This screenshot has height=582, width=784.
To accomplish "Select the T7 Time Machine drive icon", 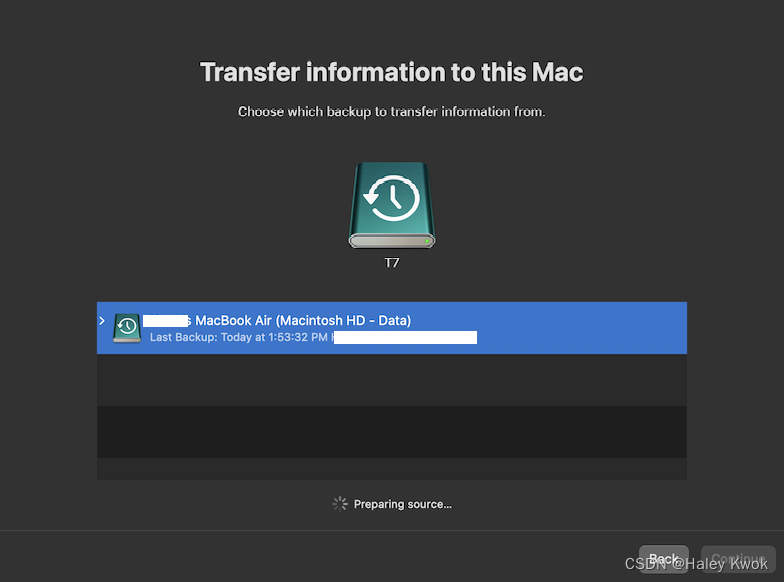I will [x=392, y=204].
